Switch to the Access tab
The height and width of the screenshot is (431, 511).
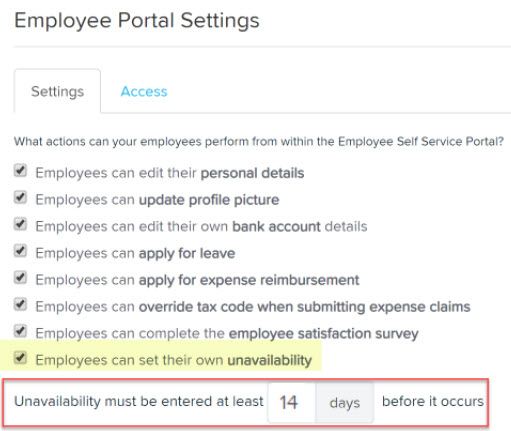pyautogui.click(x=144, y=92)
